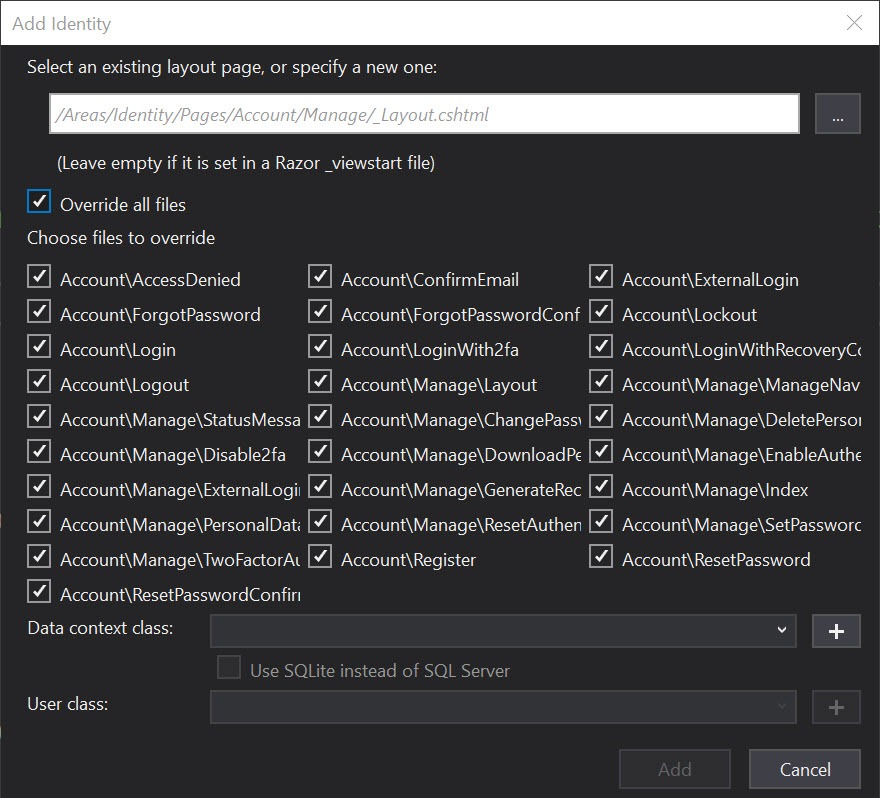Toggle Account\ResetPasswordConfirmation checkbox

coord(39,591)
